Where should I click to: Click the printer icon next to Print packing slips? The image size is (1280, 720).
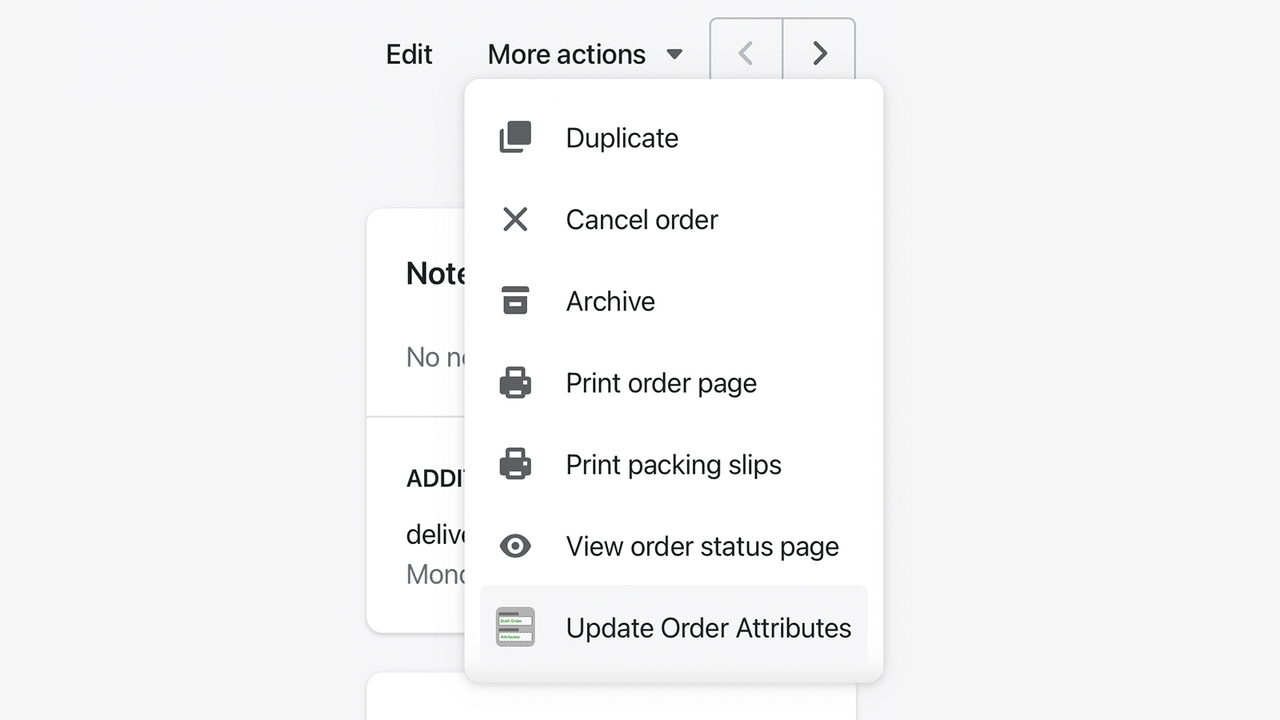[515, 463]
